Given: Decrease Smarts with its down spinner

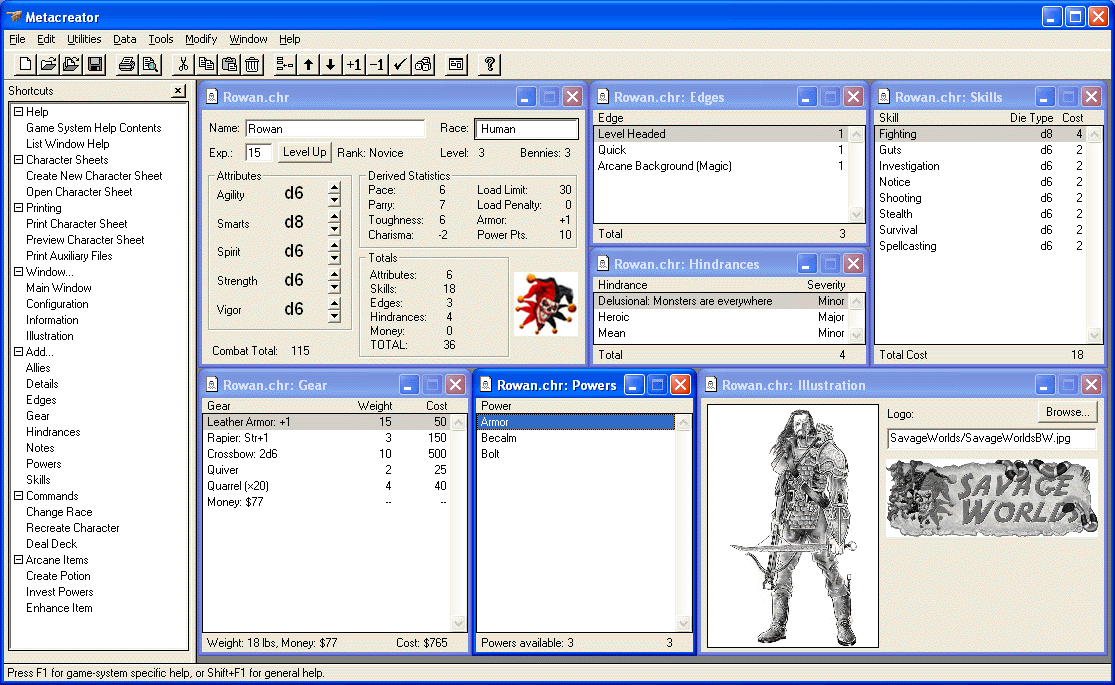Looking at the screenshot, I should coord(334,230).
